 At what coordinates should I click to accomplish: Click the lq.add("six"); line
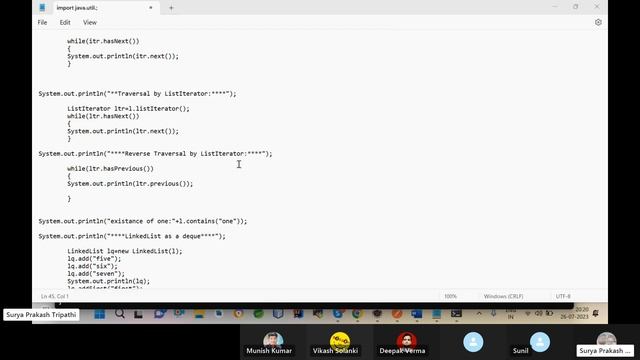click(92, 266)
